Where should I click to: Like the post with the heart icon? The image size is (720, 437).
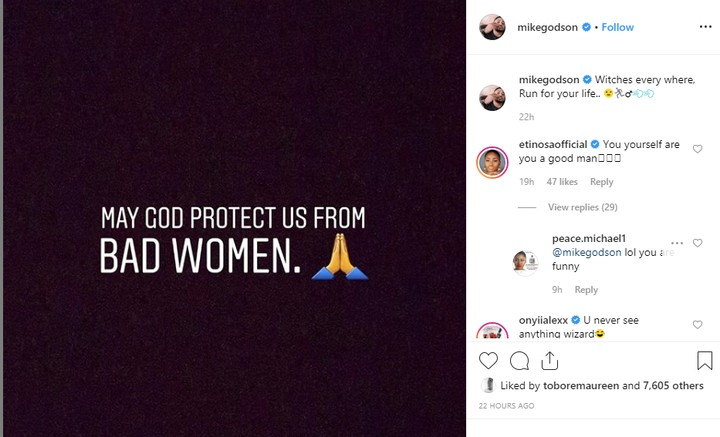(488, 360)
